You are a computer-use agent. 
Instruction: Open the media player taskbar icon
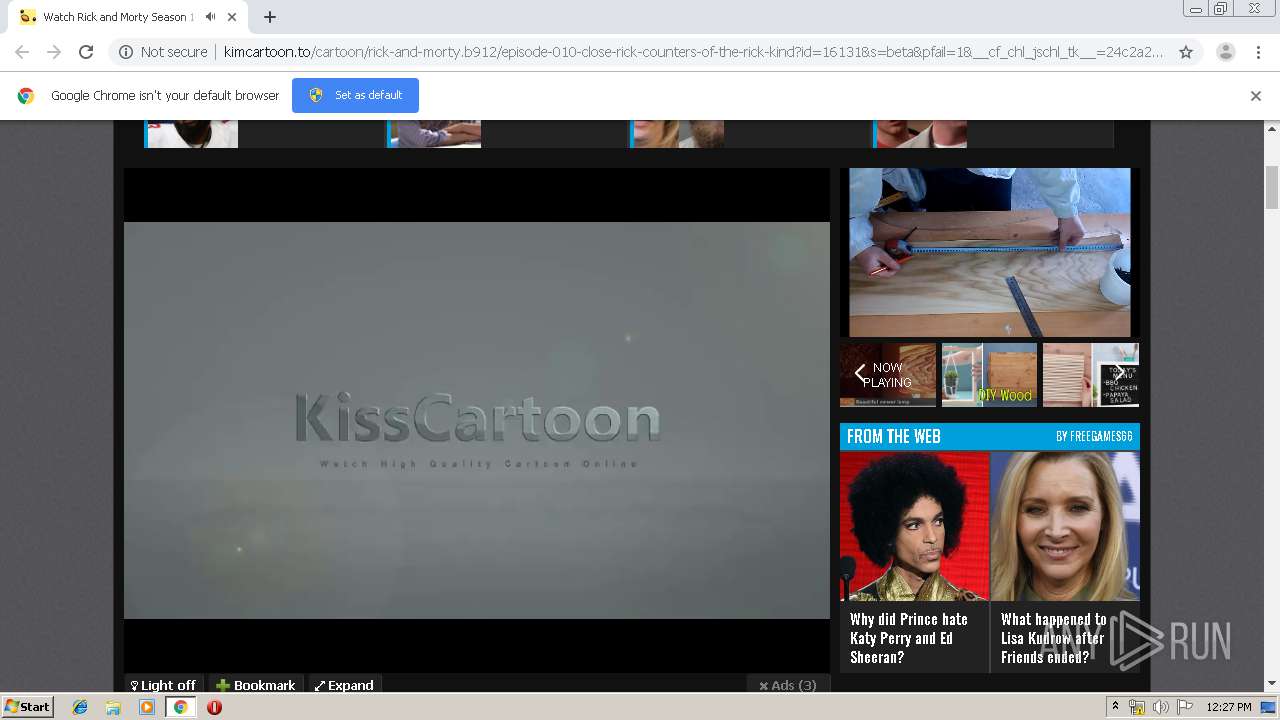pyautogui.click(x=147, y=707)
